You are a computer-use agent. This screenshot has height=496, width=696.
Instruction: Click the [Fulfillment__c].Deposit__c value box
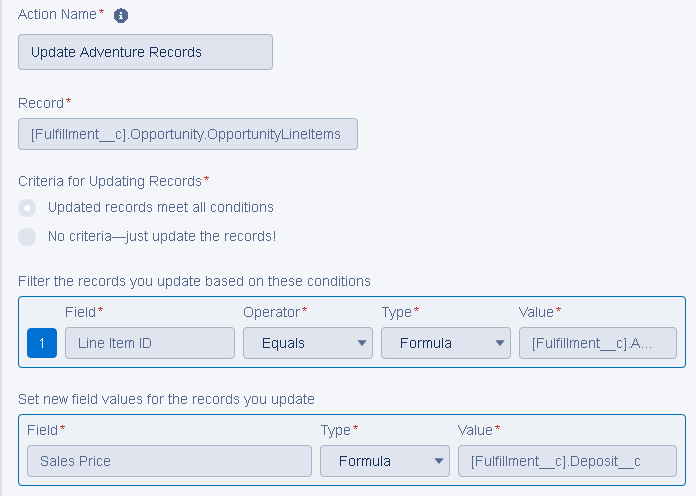[567, 461]
